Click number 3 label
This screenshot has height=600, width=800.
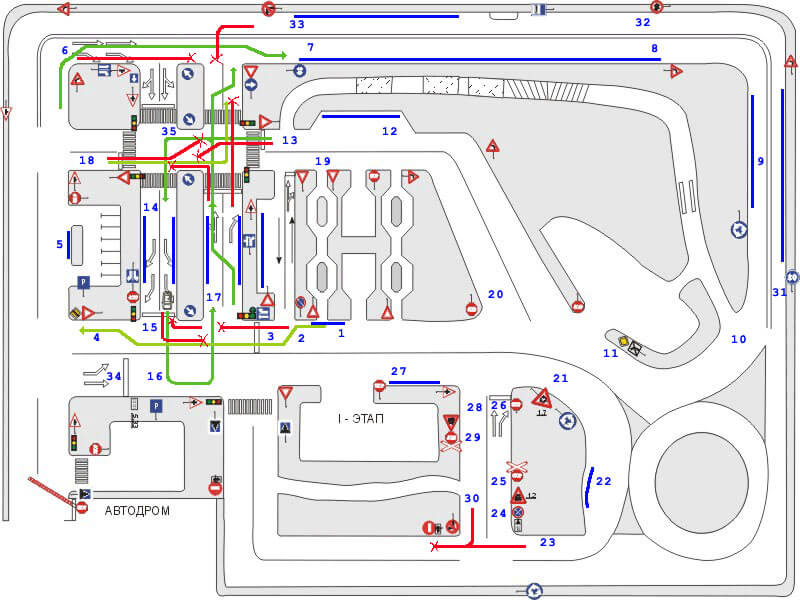(x=271, y=336)
